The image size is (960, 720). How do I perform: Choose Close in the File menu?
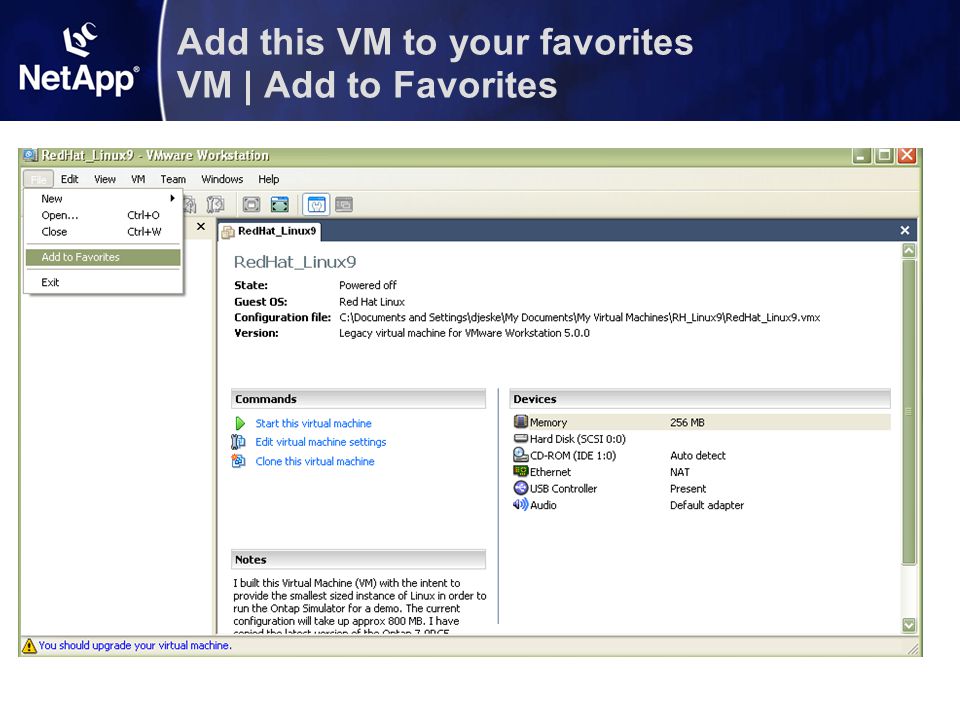[103, 231]
